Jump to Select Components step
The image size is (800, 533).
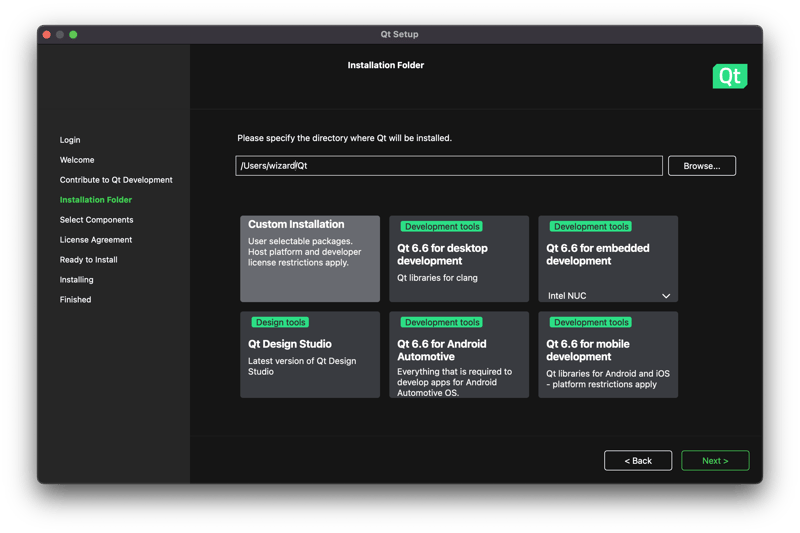96,219
